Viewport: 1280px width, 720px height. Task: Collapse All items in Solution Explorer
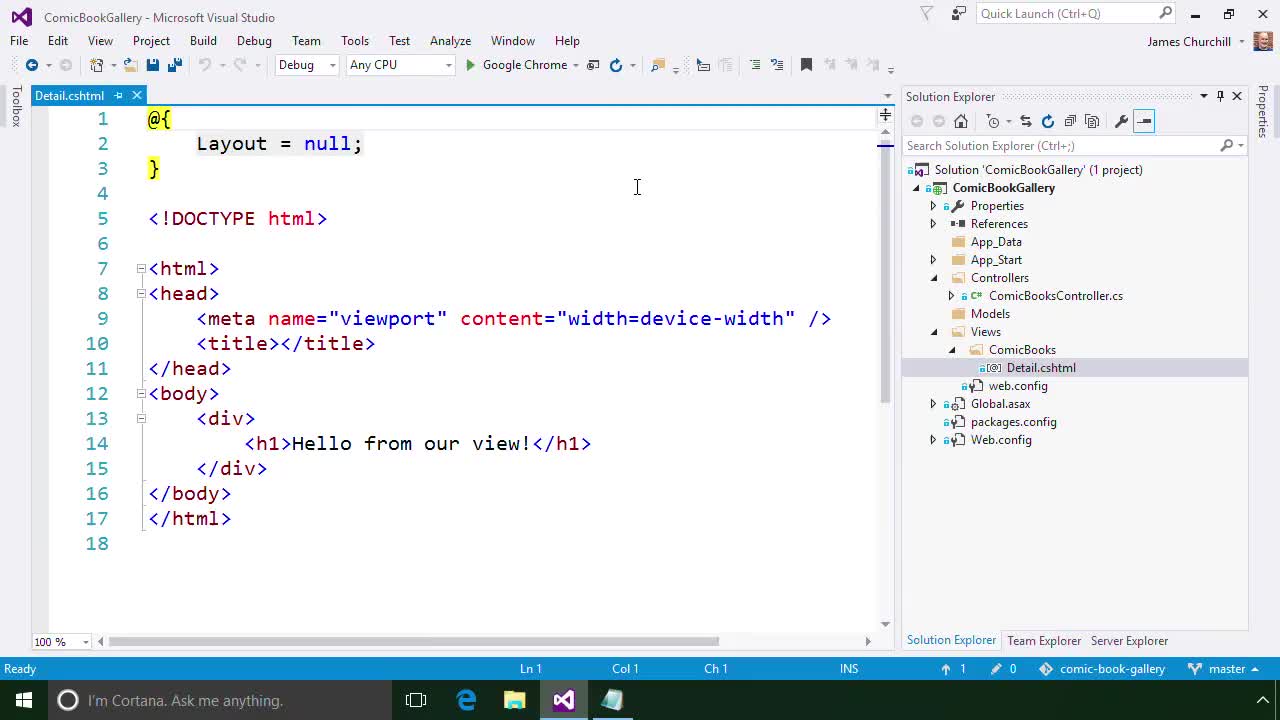pos(1071,122)
